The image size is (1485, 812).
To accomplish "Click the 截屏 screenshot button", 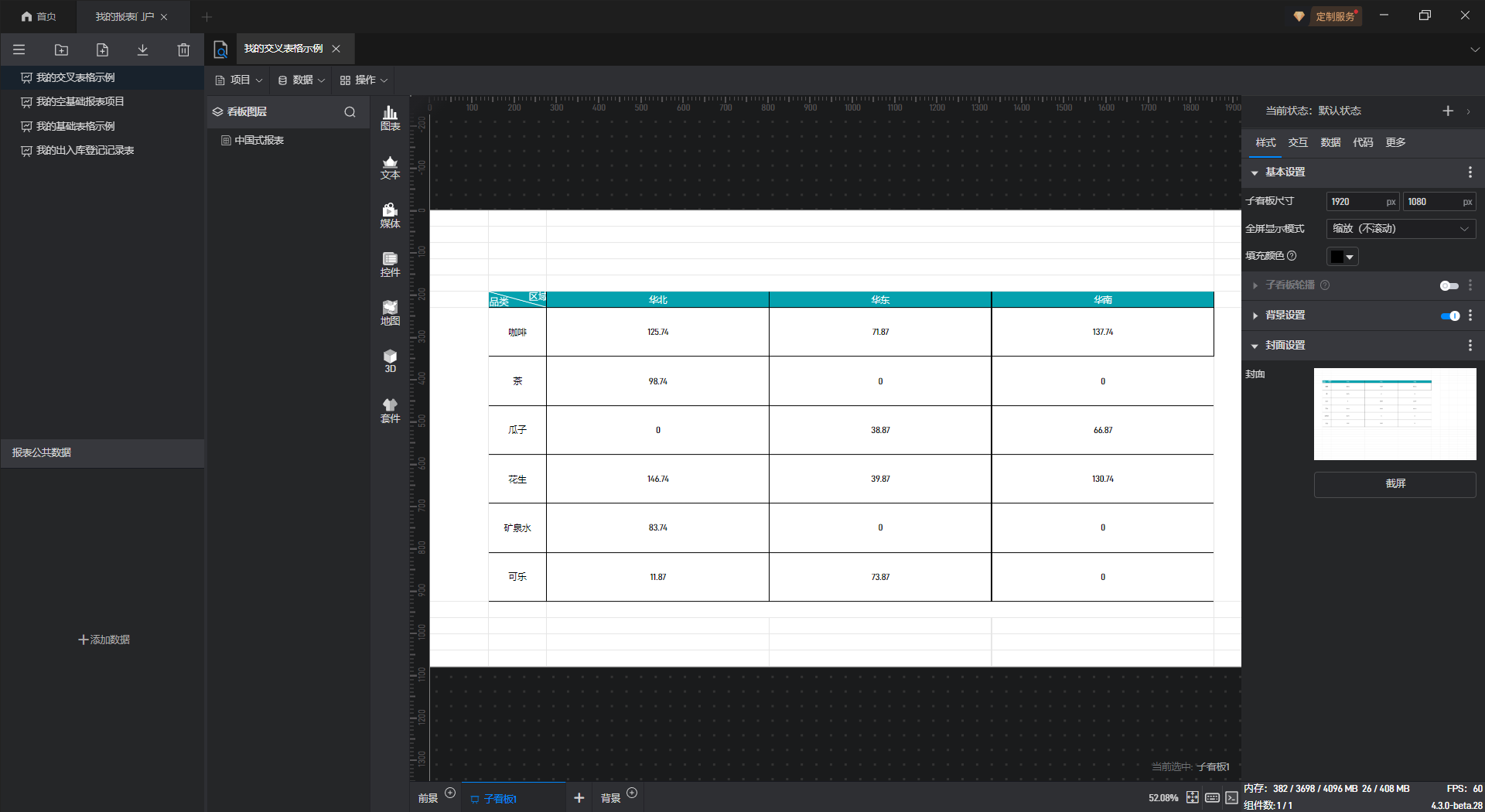I will 1395,484.
